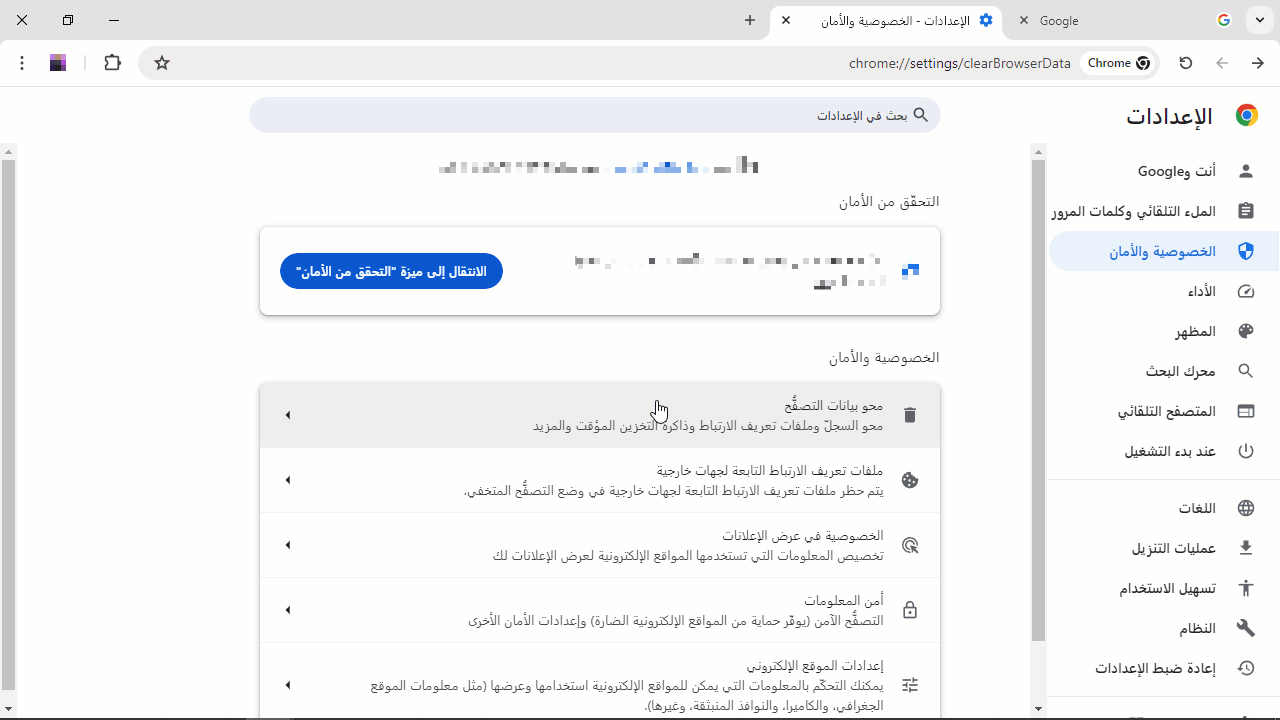Expand the third-party cookies row arrow
The width and height of the screenshot is (1280, 720).
pyautogui.click(x=288, y=480)
